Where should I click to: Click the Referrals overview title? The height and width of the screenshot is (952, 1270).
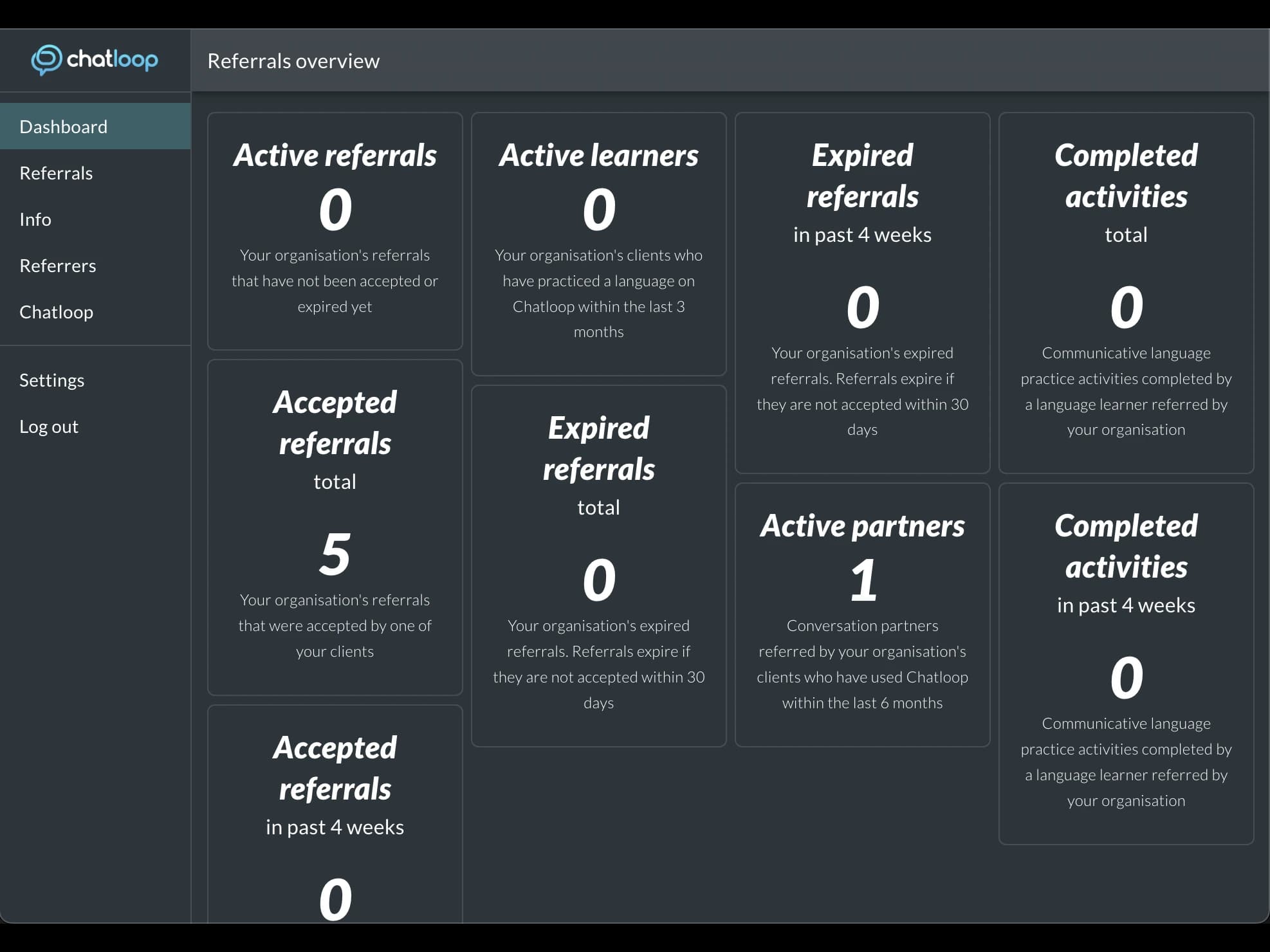pyautogui.click(x=293, y=60)
